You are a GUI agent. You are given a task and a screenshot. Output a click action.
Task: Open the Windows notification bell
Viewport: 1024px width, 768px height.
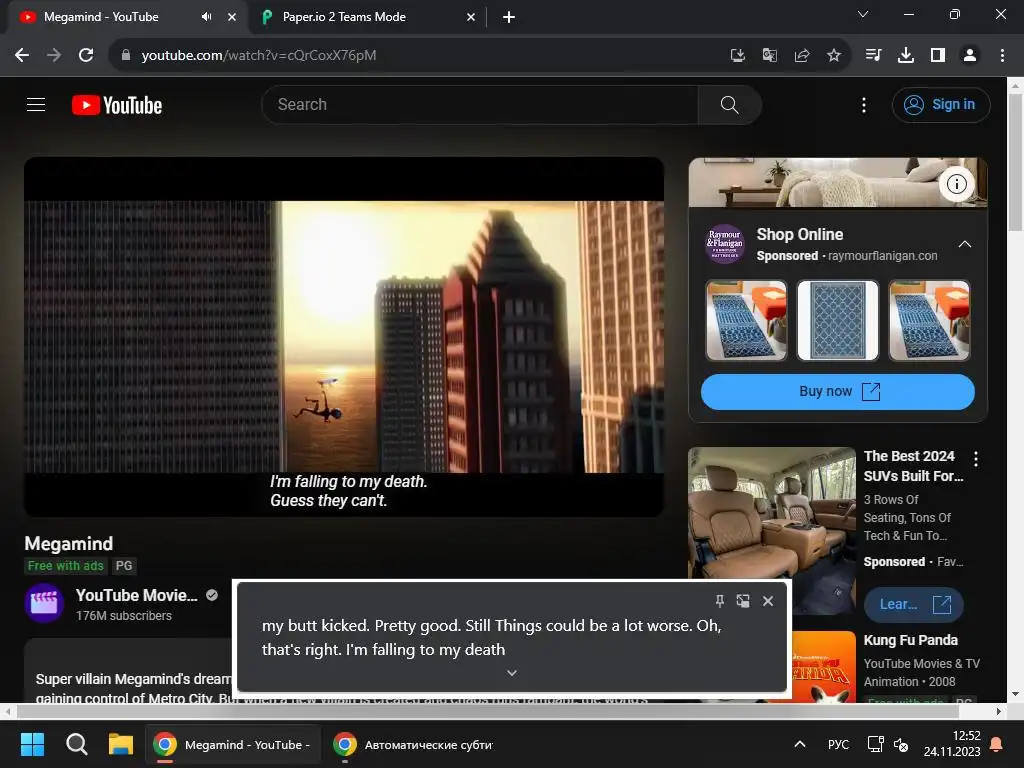click(997, 744)
